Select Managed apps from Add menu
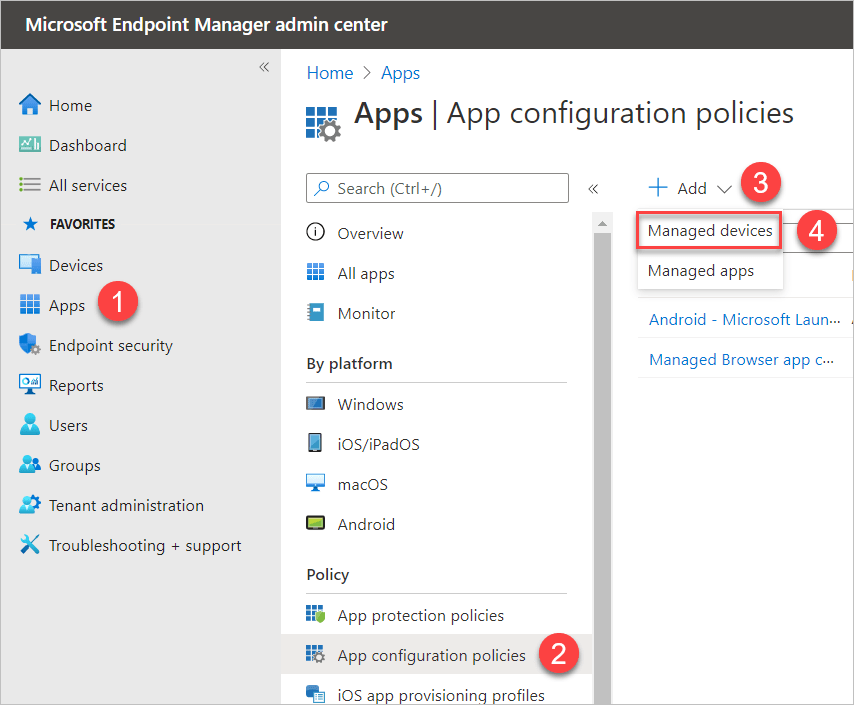854x705 pixels. [x=710, y=271]
